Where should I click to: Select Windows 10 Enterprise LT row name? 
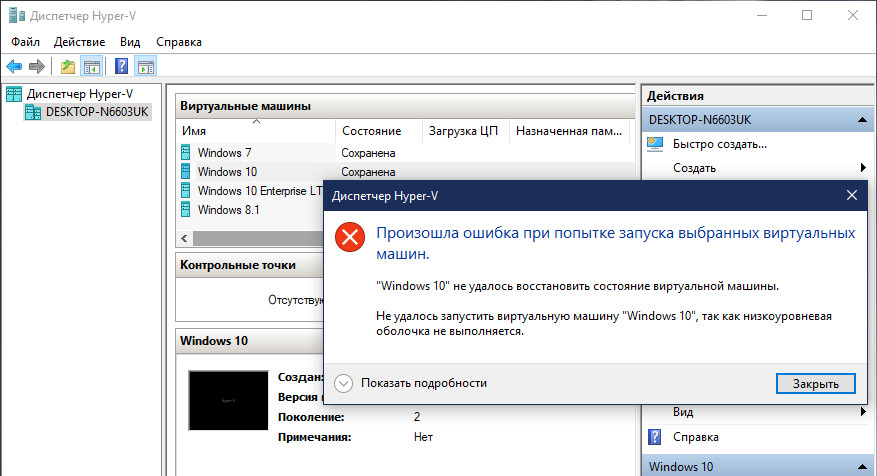click(260, 191)
